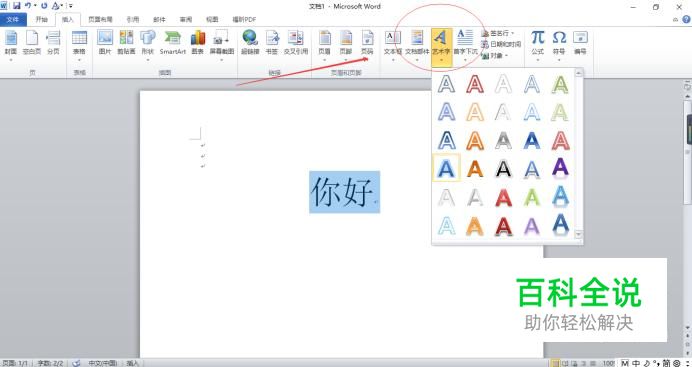Screen dimensions: 692x367
Task: Switch to the 视图 View tab
Action: 212,19
